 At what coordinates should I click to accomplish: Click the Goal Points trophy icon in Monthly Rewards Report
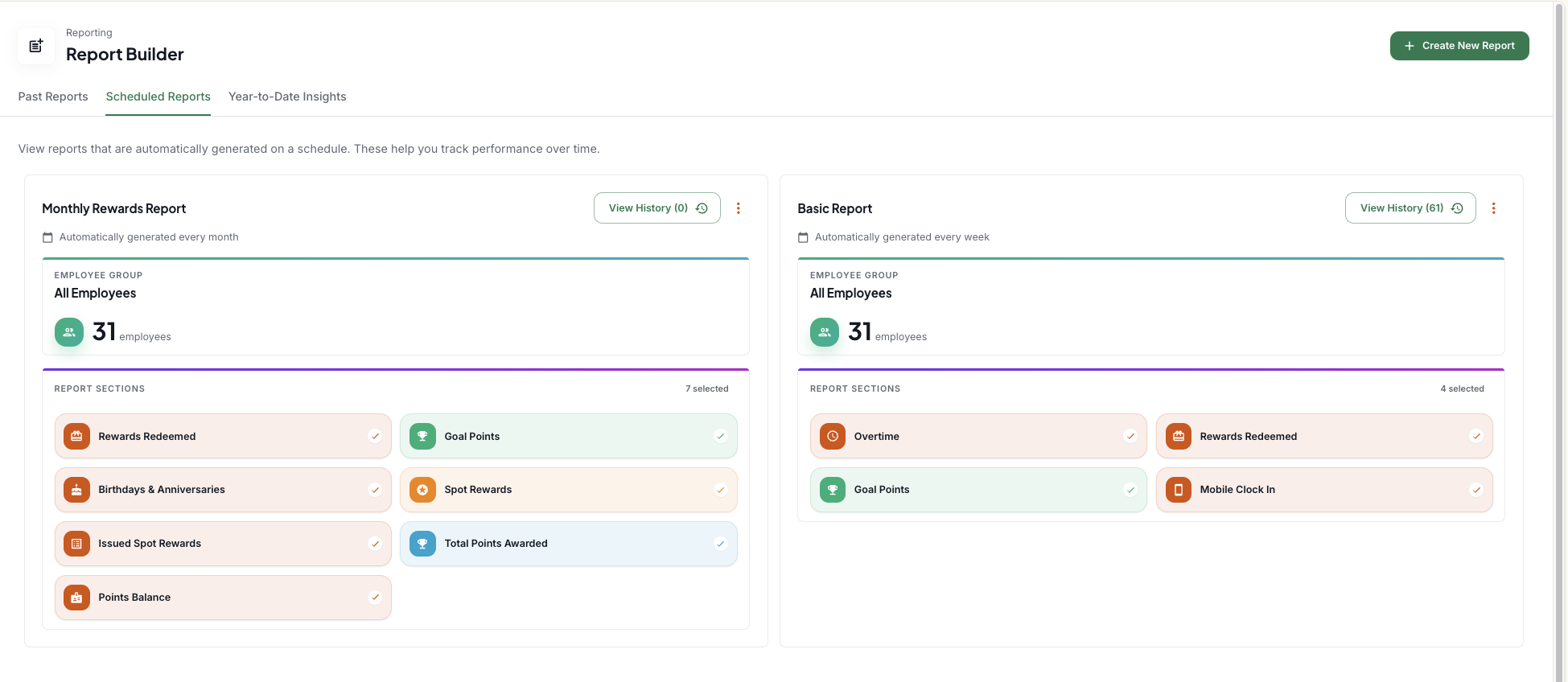click(422, 436)
